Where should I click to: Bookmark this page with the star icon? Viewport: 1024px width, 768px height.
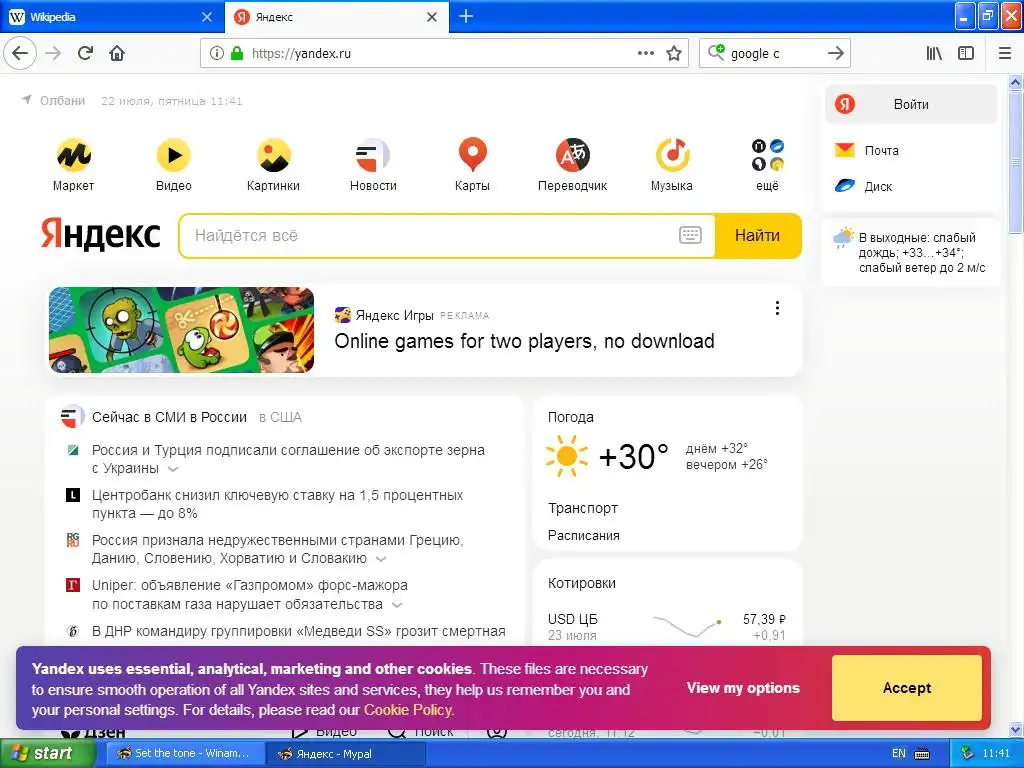[674, 54]
